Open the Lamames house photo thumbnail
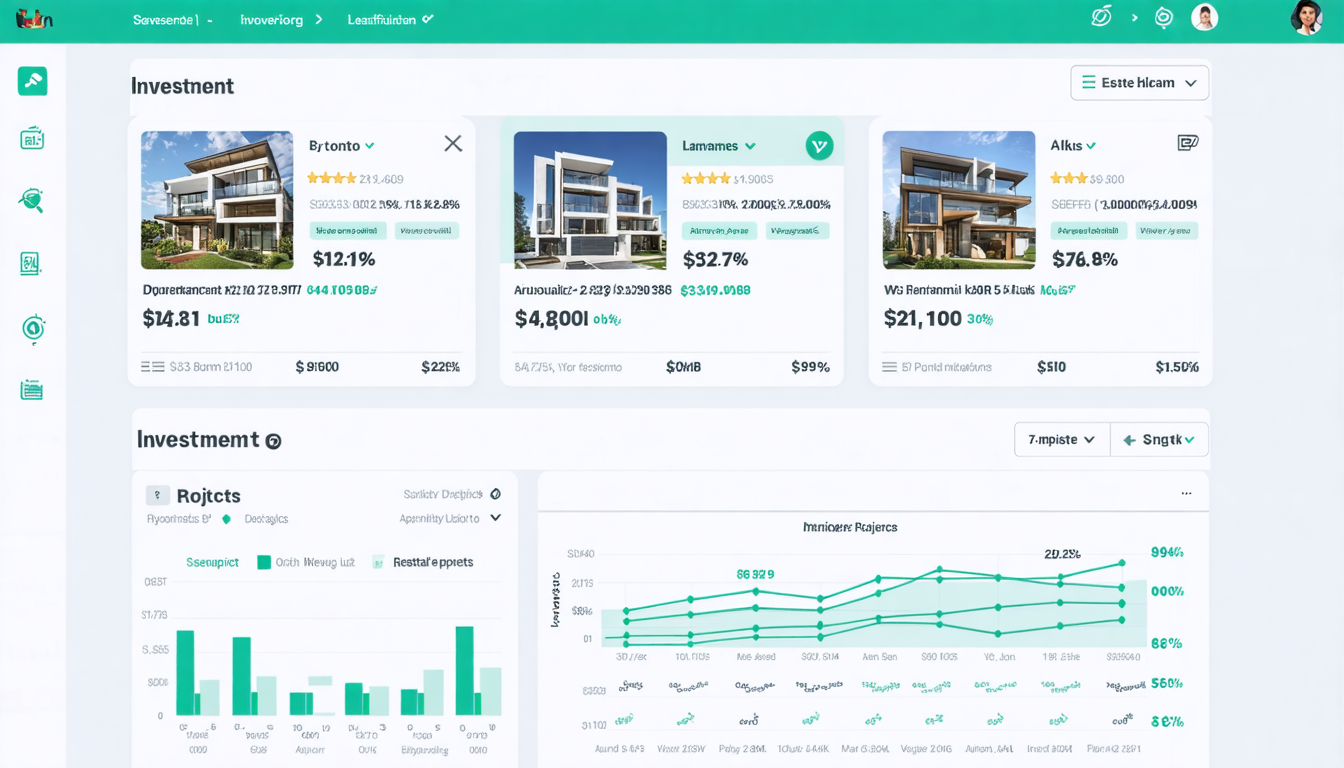Viewport: 1344px width, 768px height. (590, 200)
